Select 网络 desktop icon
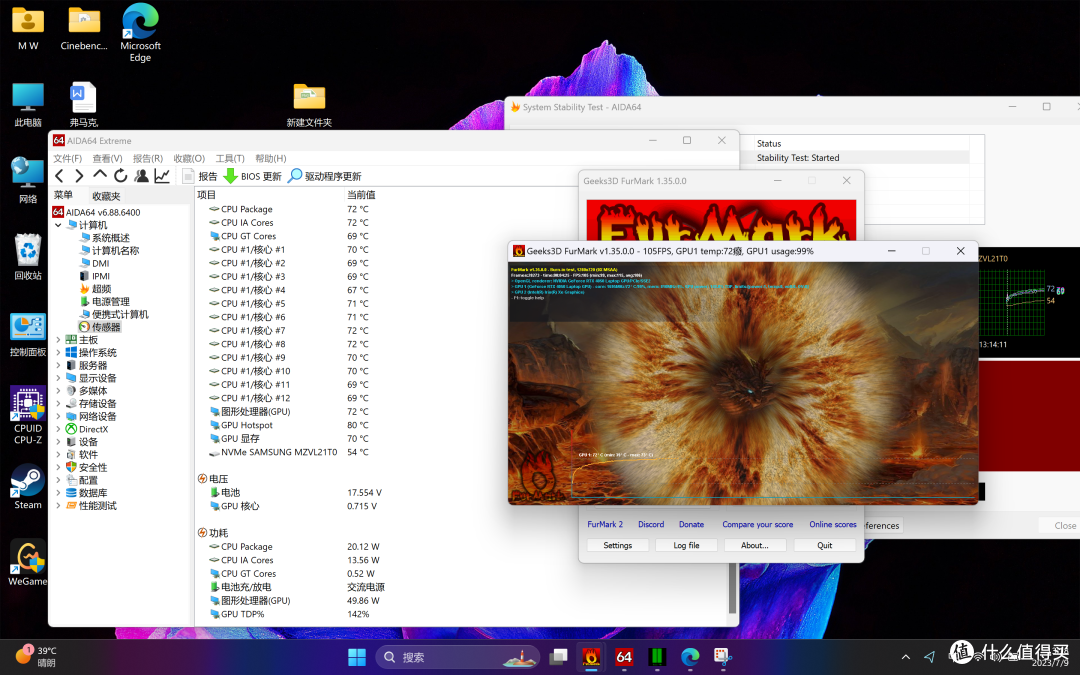The height and width of the screenshot is (675, 1080). coord(28,180)
